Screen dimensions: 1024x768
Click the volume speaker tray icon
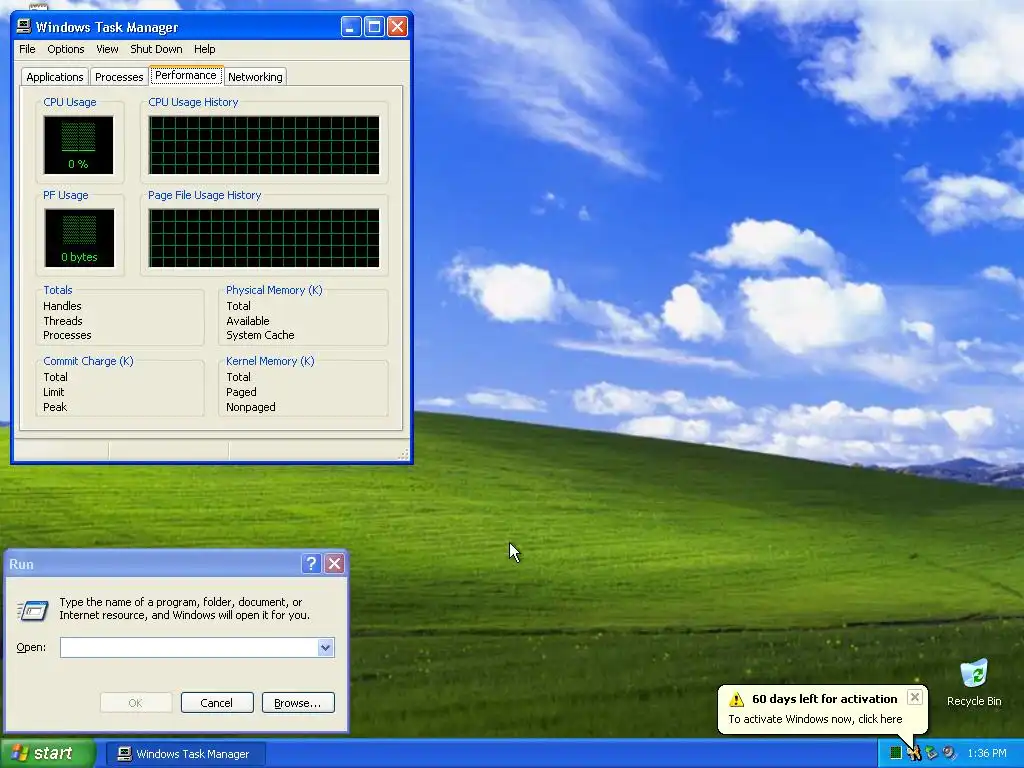pyautogui.click(x=950, y=753)
